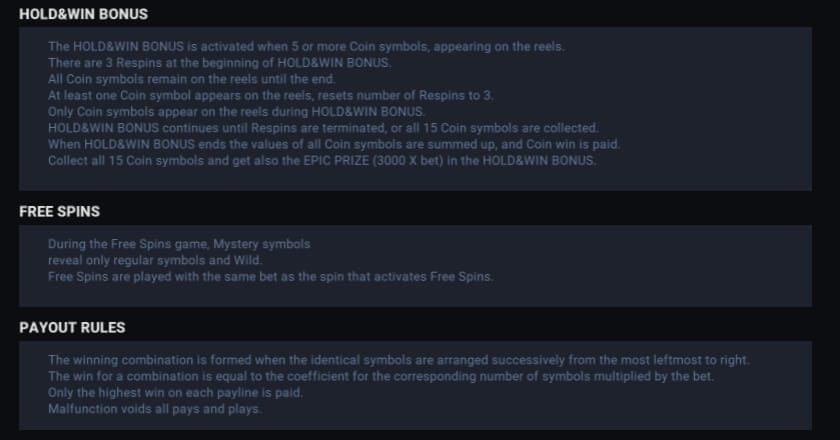The height and width of the screenshot is (440, 840).
Task: Click the FREE SPINS heading
Action: (59, 212)
